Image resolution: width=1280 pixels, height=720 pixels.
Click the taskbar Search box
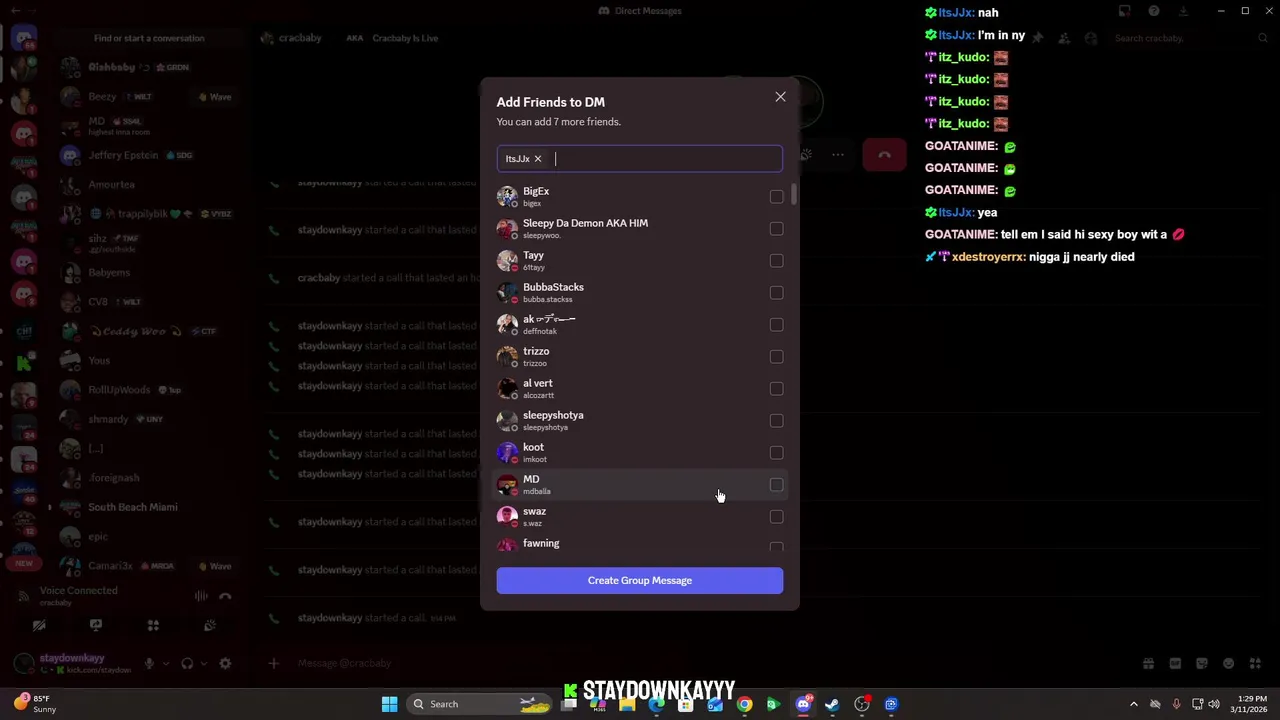click(x=480, y=704)
